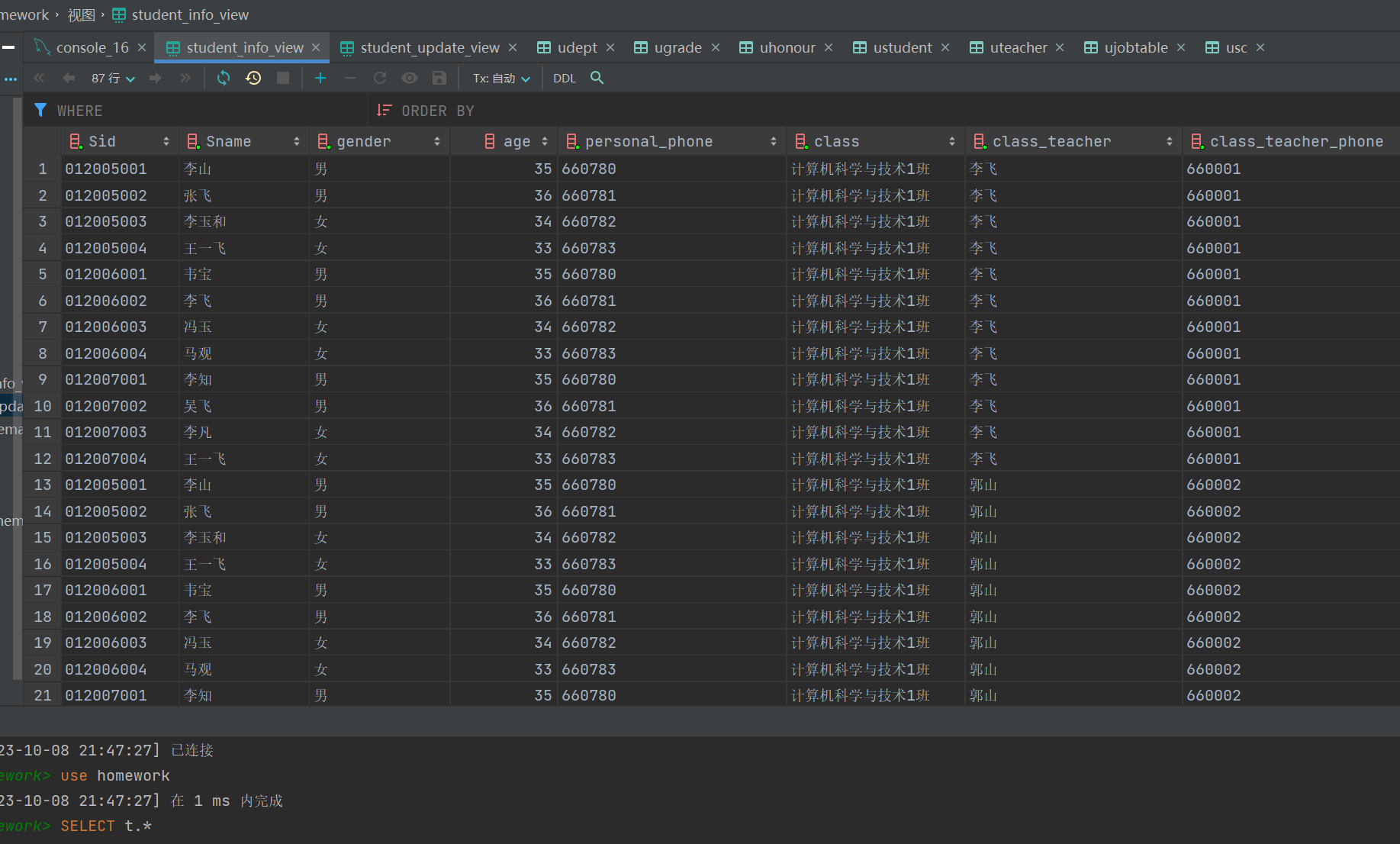
Task: Sort by the Sname column arrows
Action: [297, 141]
